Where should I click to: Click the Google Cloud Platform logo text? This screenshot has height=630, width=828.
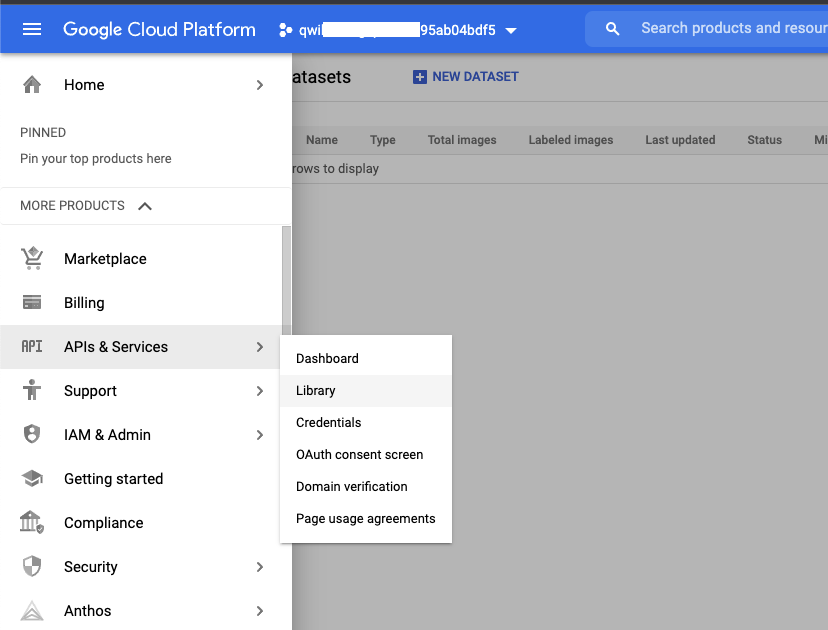point(159,30)
